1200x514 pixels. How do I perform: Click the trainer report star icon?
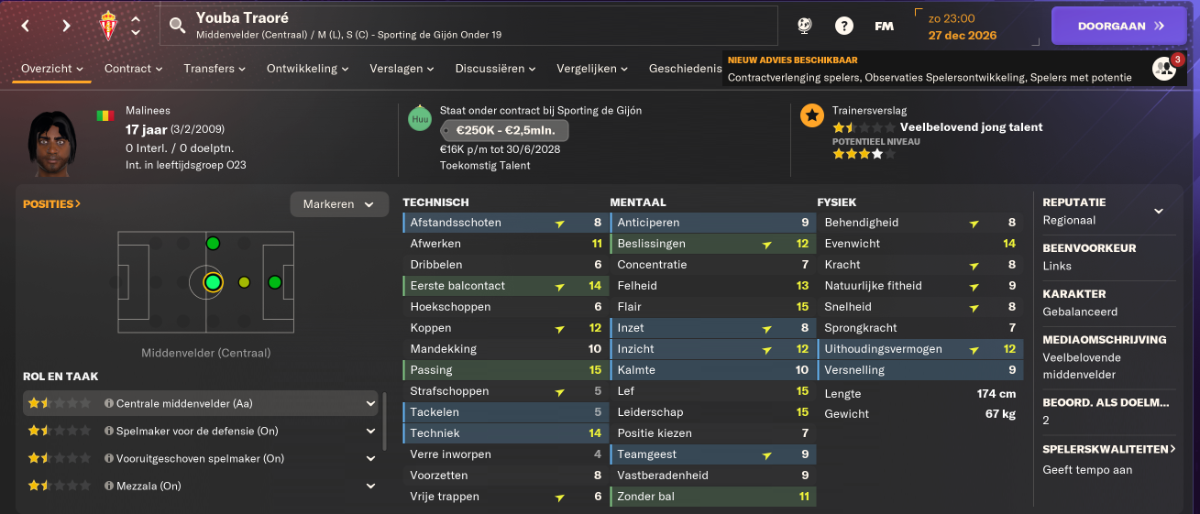(811, 116)
